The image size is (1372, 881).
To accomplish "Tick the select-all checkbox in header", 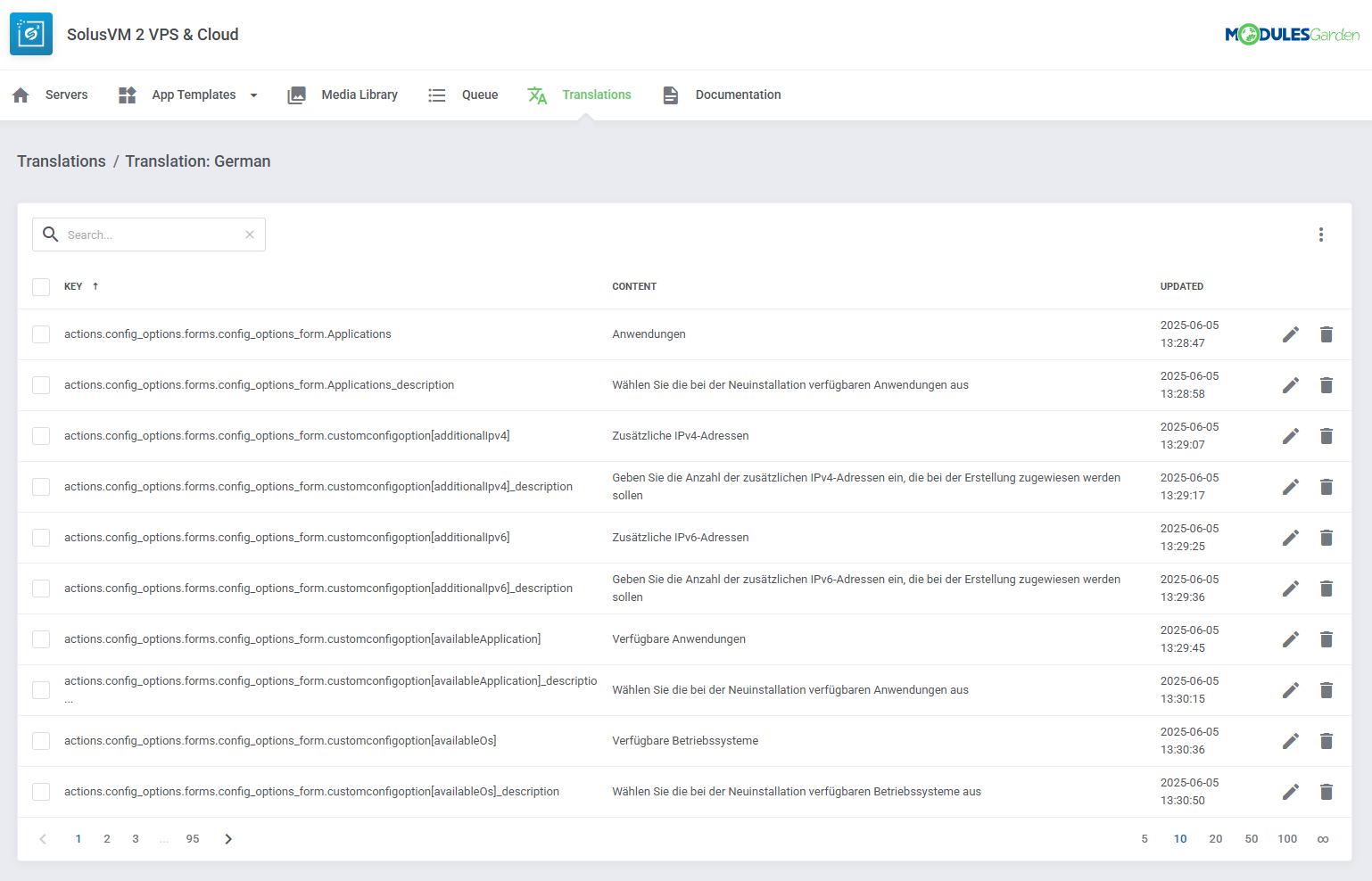I will pos(41,287).
